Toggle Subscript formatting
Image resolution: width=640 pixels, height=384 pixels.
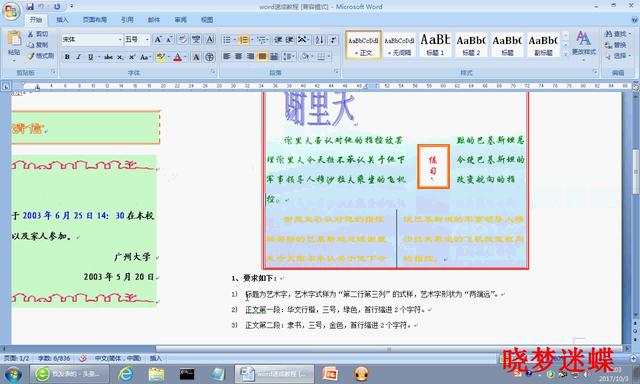(120, 57)
